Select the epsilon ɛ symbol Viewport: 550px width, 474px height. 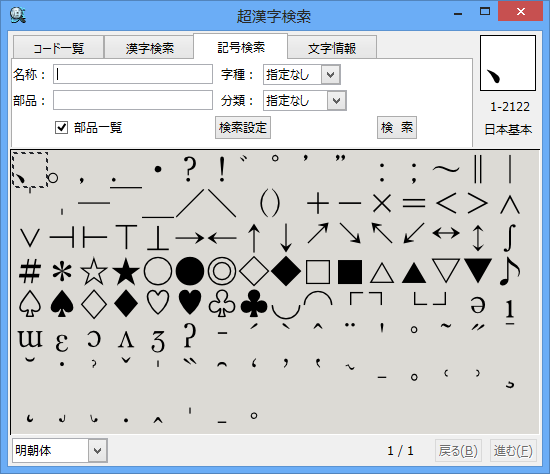[x=62, y=342]
